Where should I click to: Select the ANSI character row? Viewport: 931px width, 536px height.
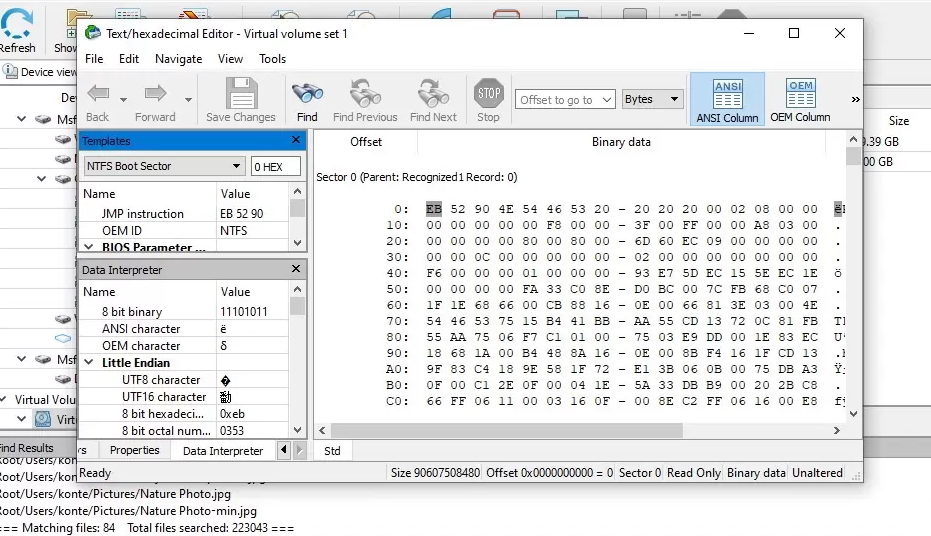click(x=184, y=329)
